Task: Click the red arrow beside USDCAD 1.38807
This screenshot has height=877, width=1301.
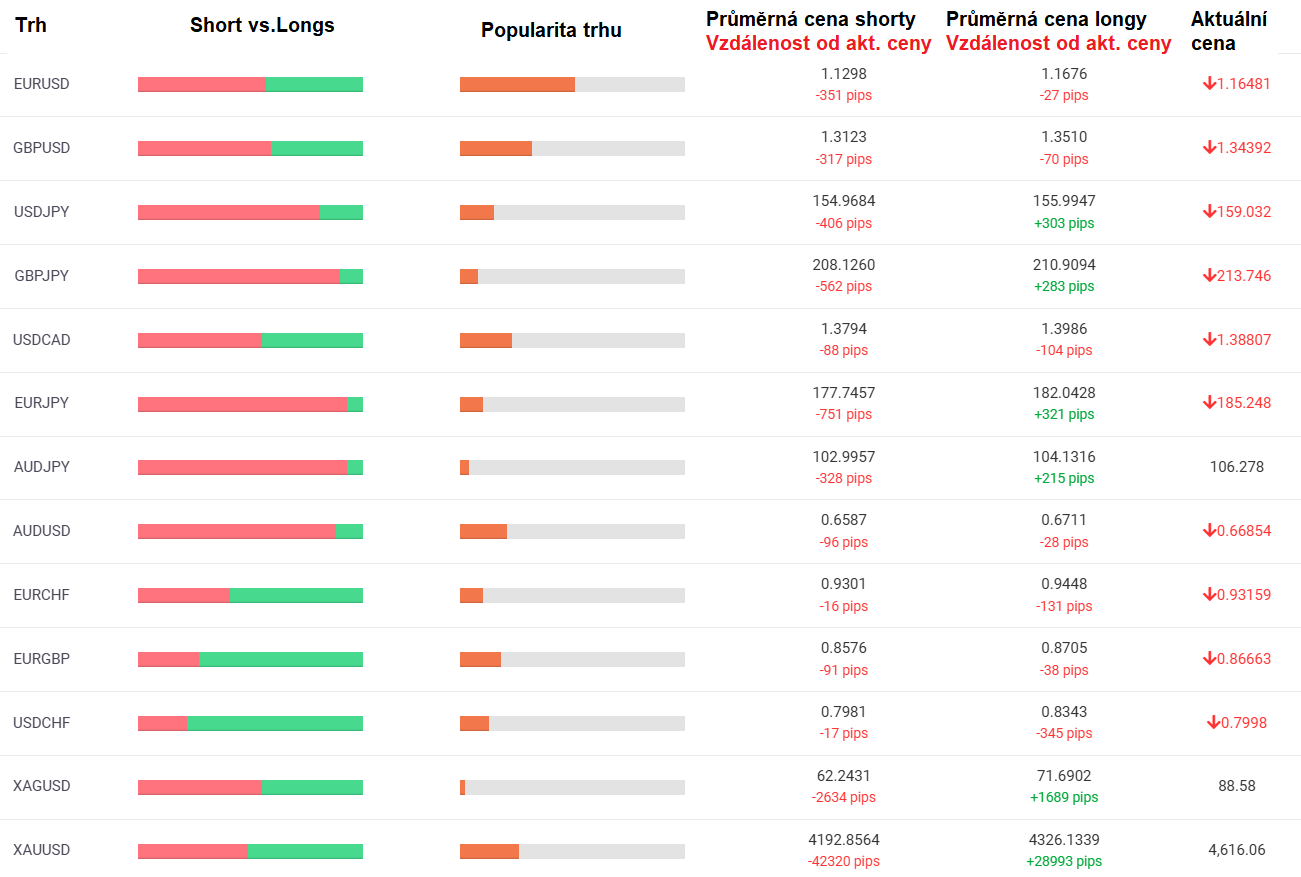Action: point(1209,340)
